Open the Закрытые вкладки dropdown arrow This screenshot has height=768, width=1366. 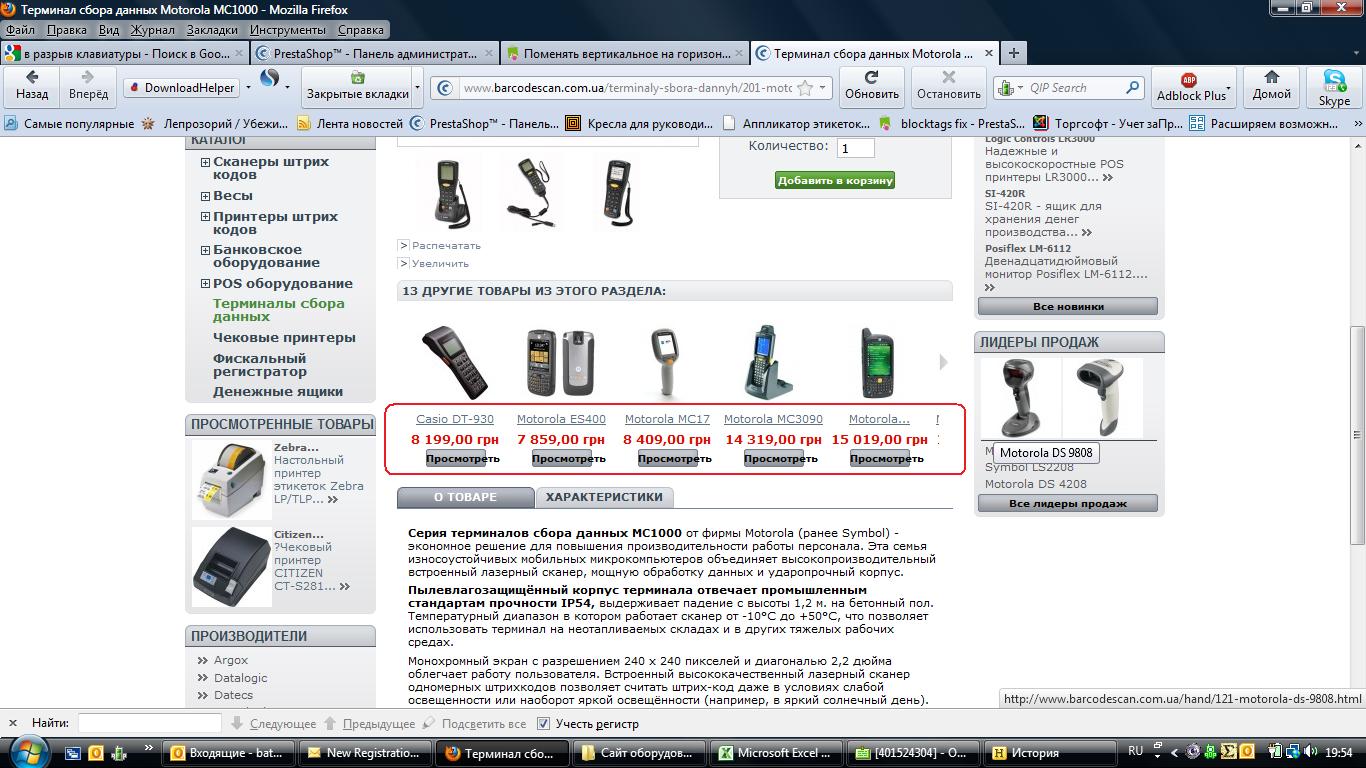[417, 88]
